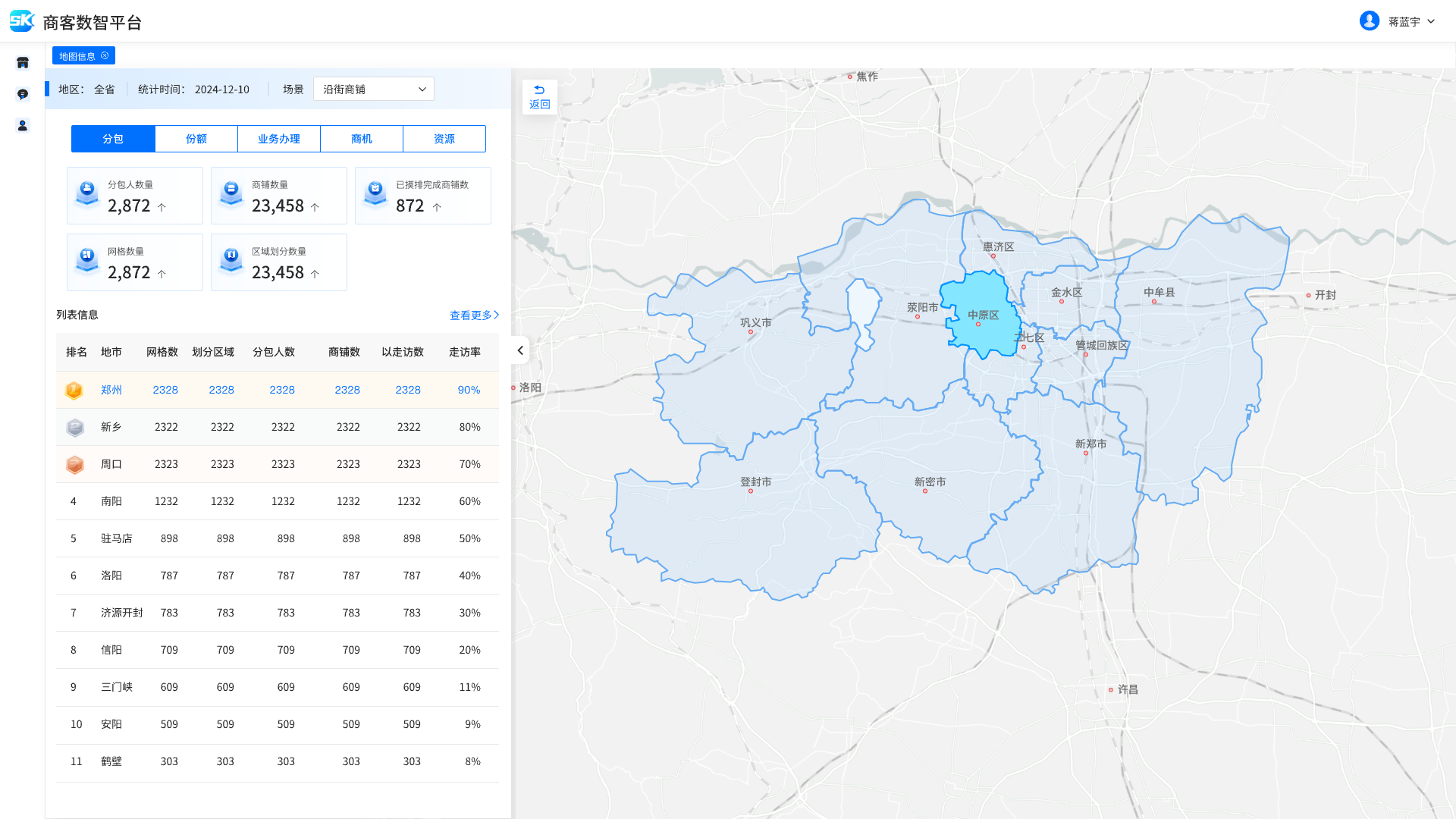Switch to the 份额 tab

coord(196,139)
